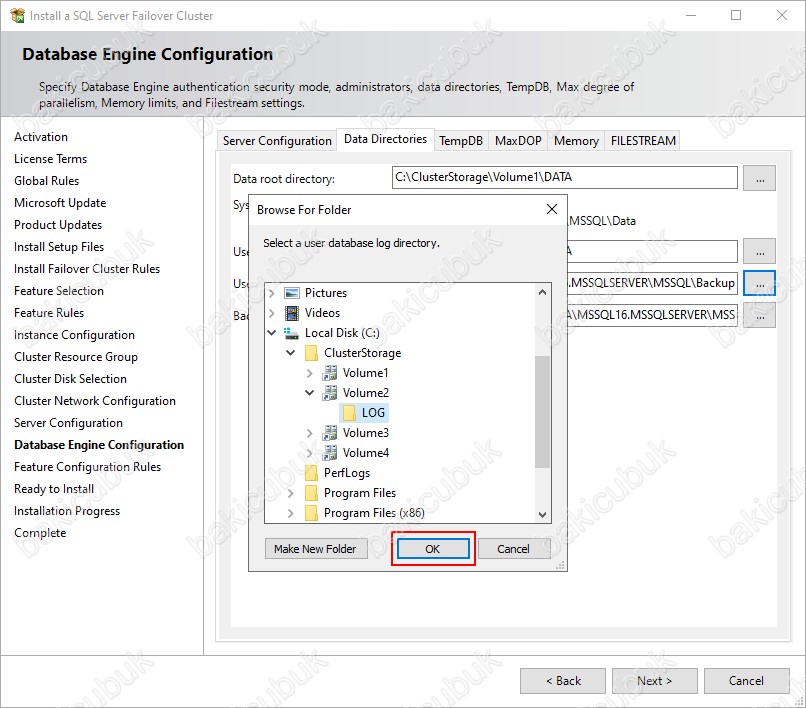Select the Data Directories tab
The height and width of the screenshot is (708, 806).
(386, 139)
